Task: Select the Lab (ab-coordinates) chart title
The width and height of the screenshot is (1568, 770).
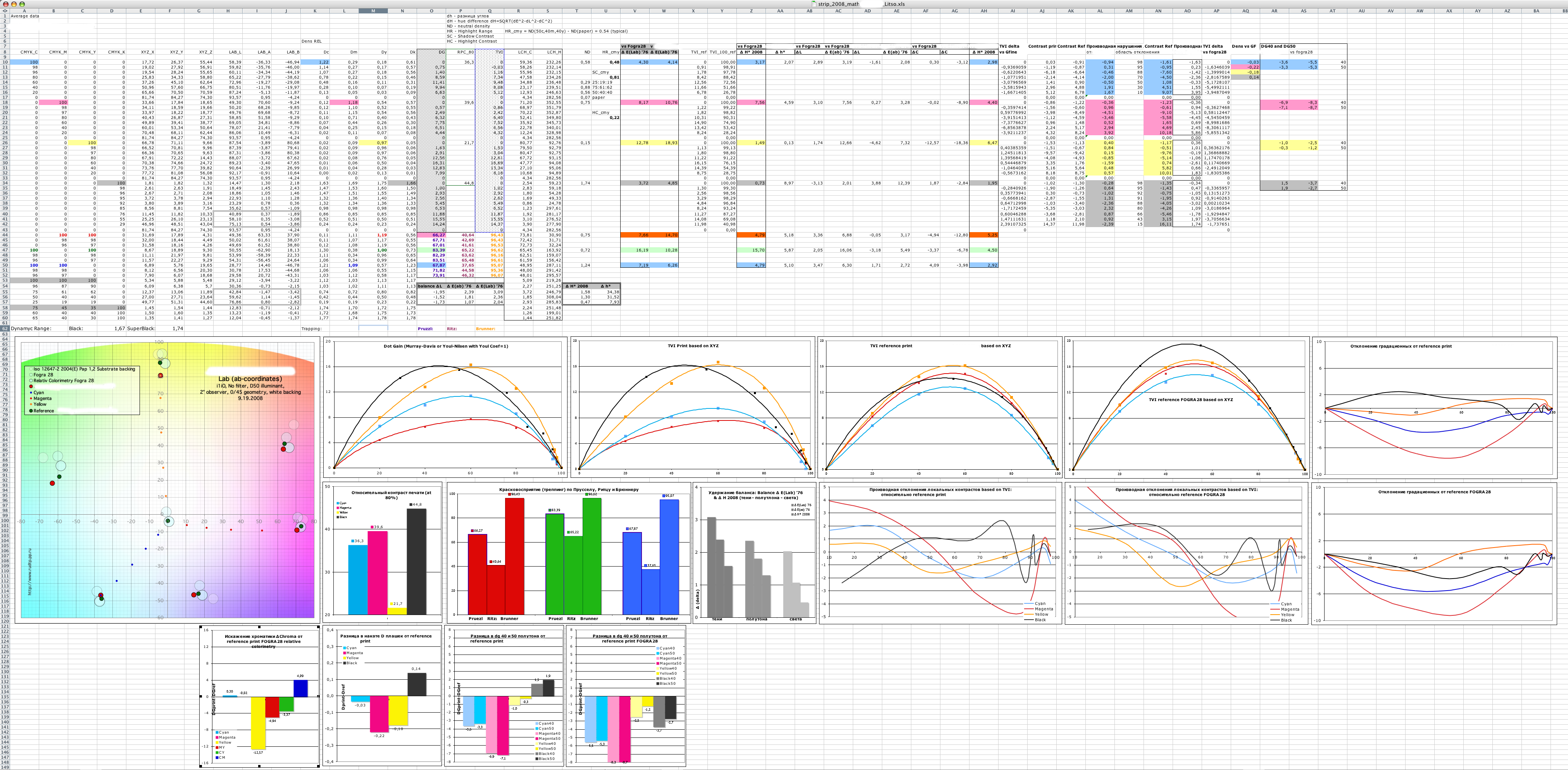Action: [250, 379]
